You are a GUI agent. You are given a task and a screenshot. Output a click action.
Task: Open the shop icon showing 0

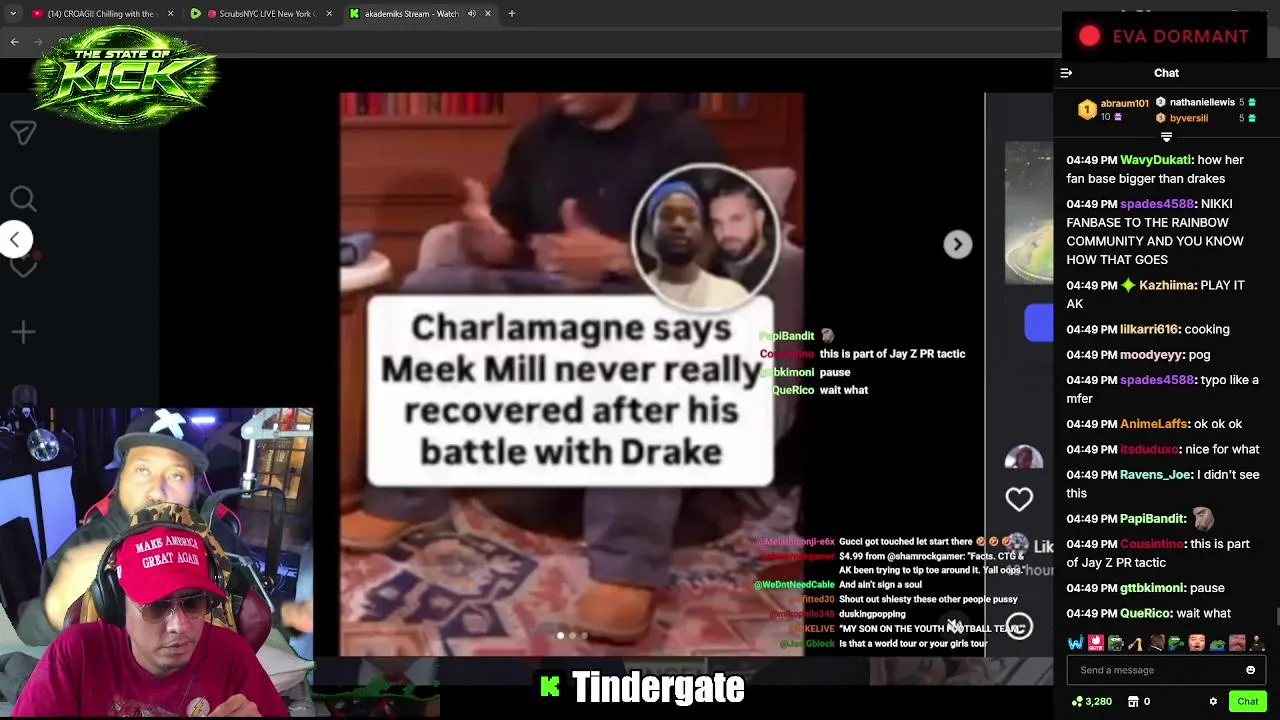coord(1139,701)
